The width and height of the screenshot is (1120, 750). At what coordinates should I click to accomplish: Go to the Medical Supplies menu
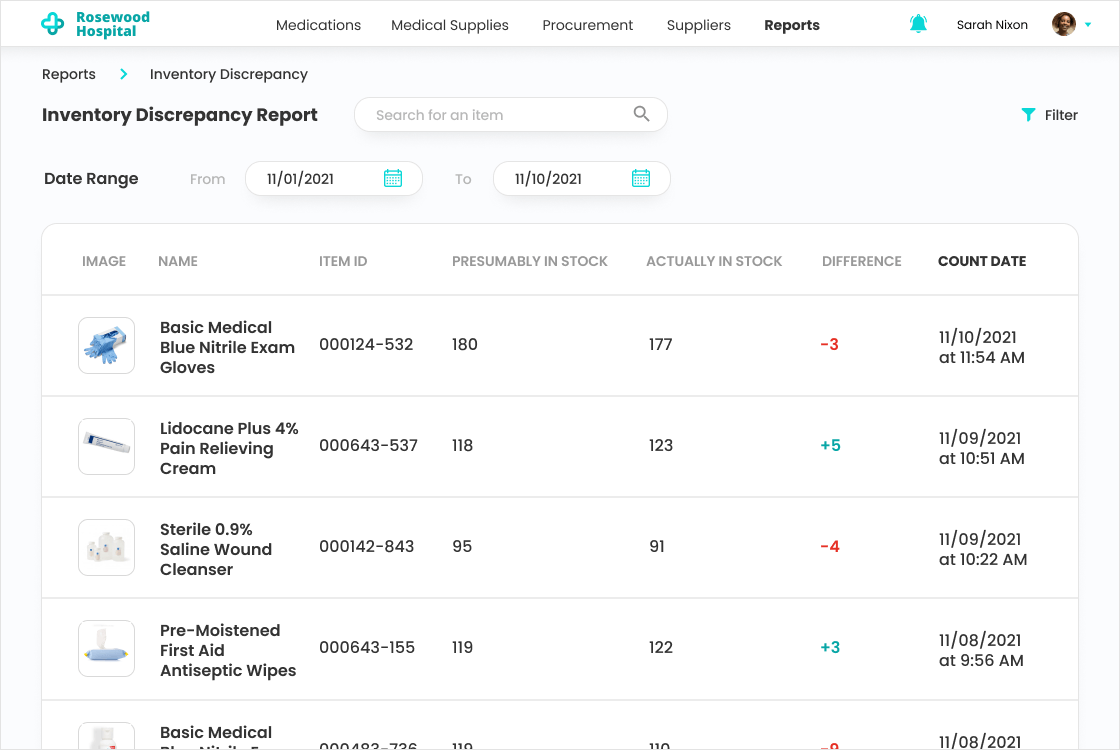[450, 25]
